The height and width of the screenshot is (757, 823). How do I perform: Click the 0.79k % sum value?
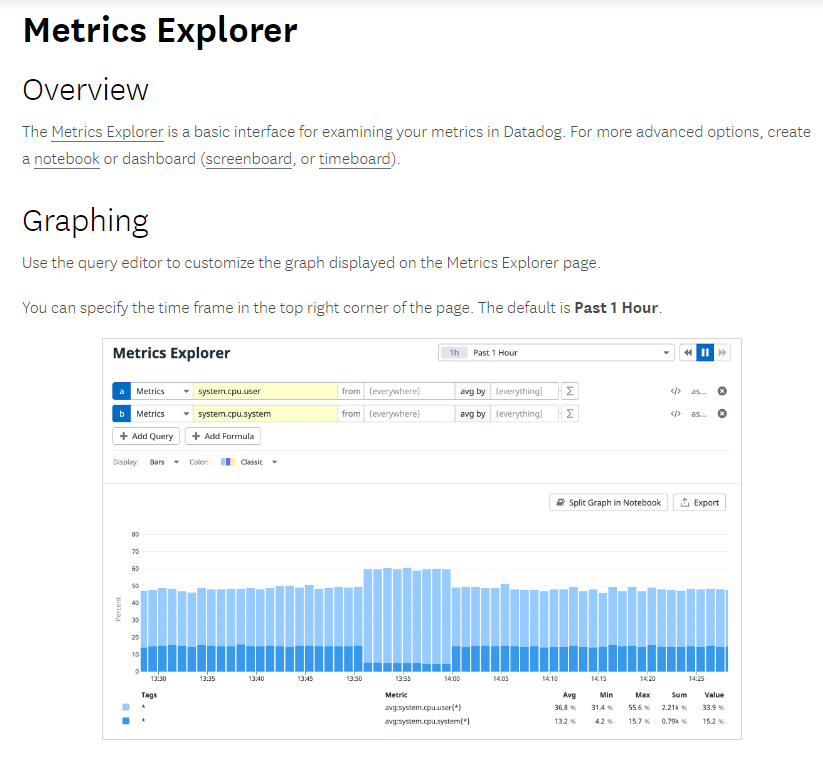coord(674,721)
